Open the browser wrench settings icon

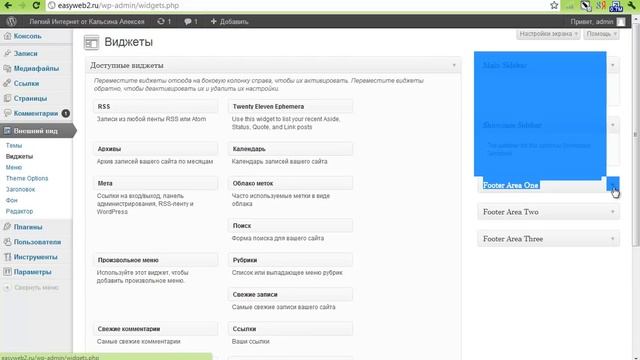632,5
